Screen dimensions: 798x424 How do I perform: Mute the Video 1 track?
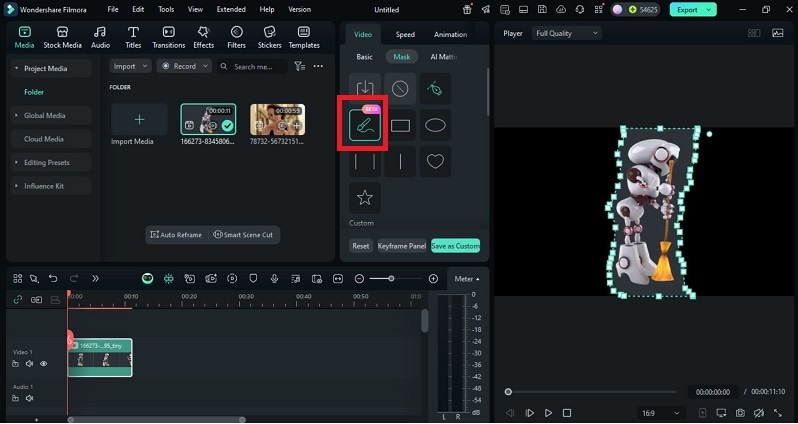30,364
